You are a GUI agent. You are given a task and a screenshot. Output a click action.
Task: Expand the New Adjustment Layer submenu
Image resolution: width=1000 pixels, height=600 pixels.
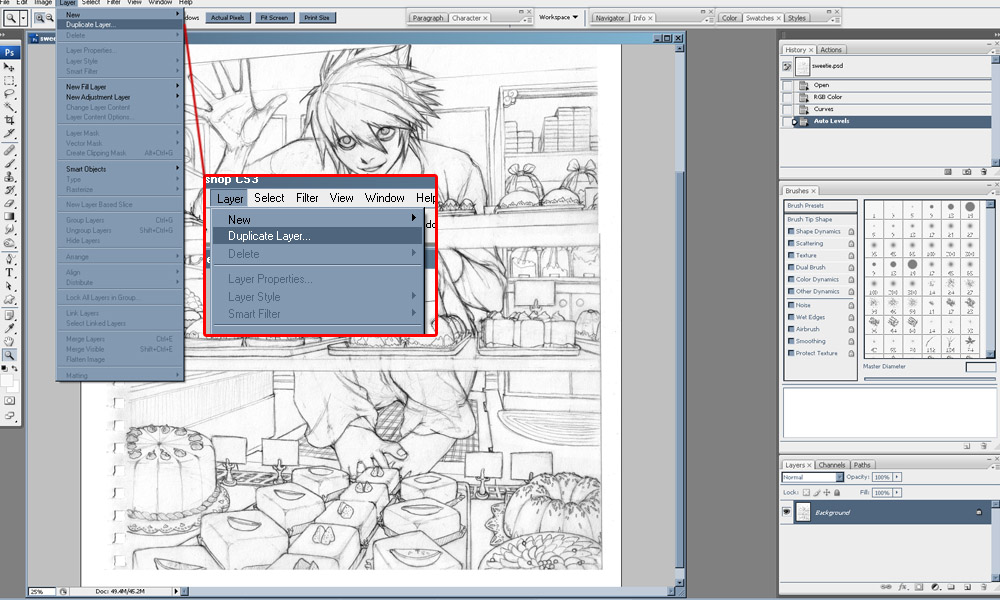coord(121,97)
